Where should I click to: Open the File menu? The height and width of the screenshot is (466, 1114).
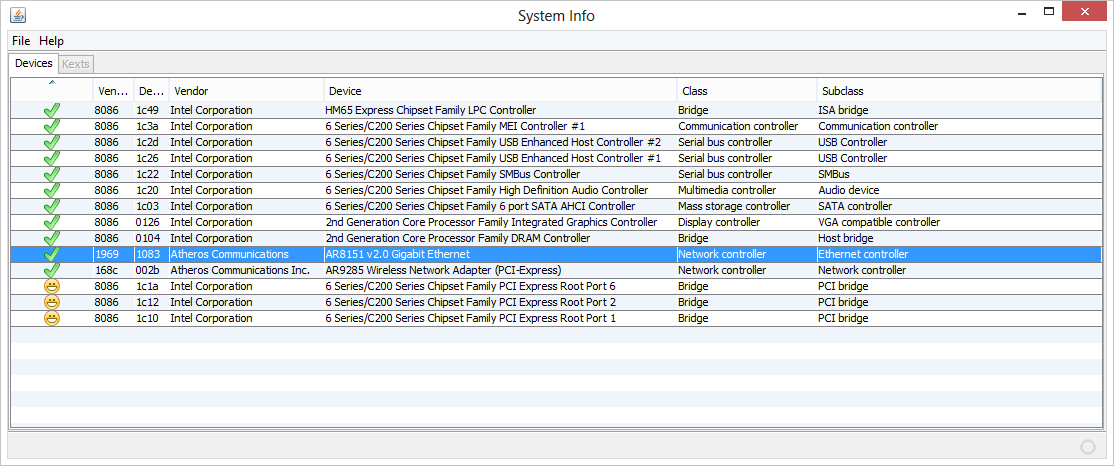pyautogui.click(x=21, y=41)
